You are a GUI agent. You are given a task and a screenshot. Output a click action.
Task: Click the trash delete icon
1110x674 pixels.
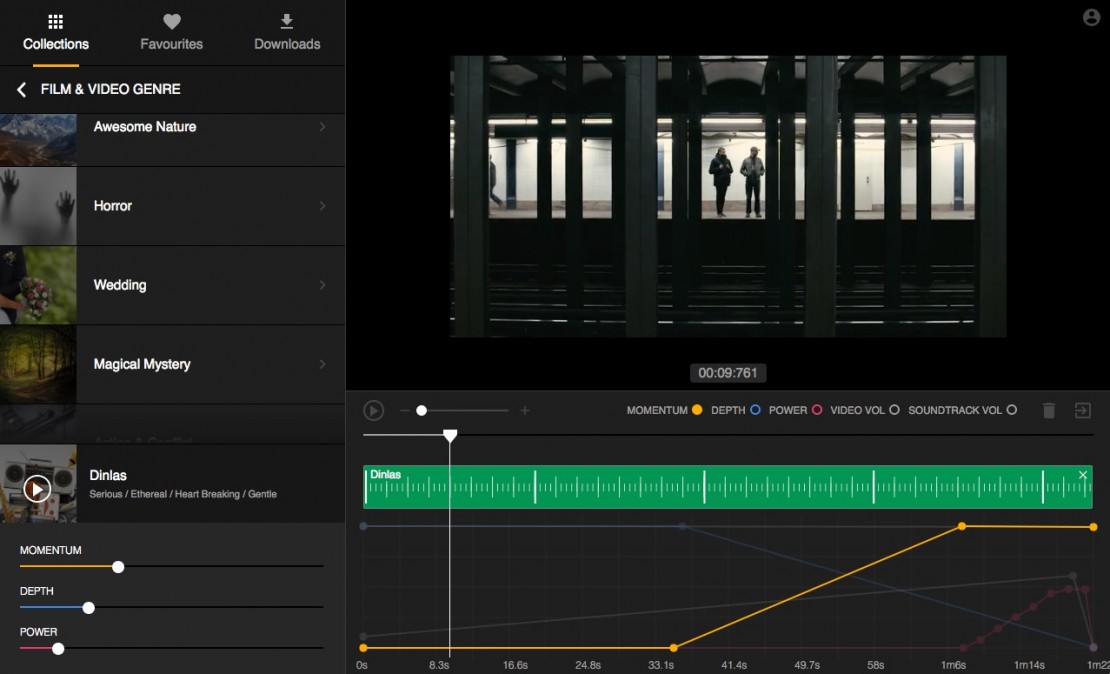tap(1048, 410)
